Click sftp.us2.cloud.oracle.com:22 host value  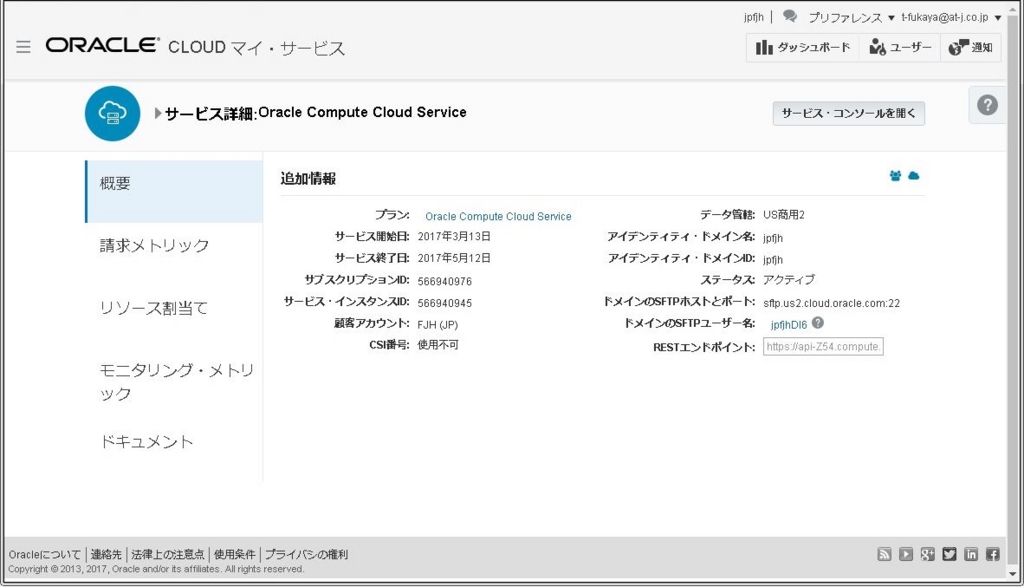coord(831,303)
